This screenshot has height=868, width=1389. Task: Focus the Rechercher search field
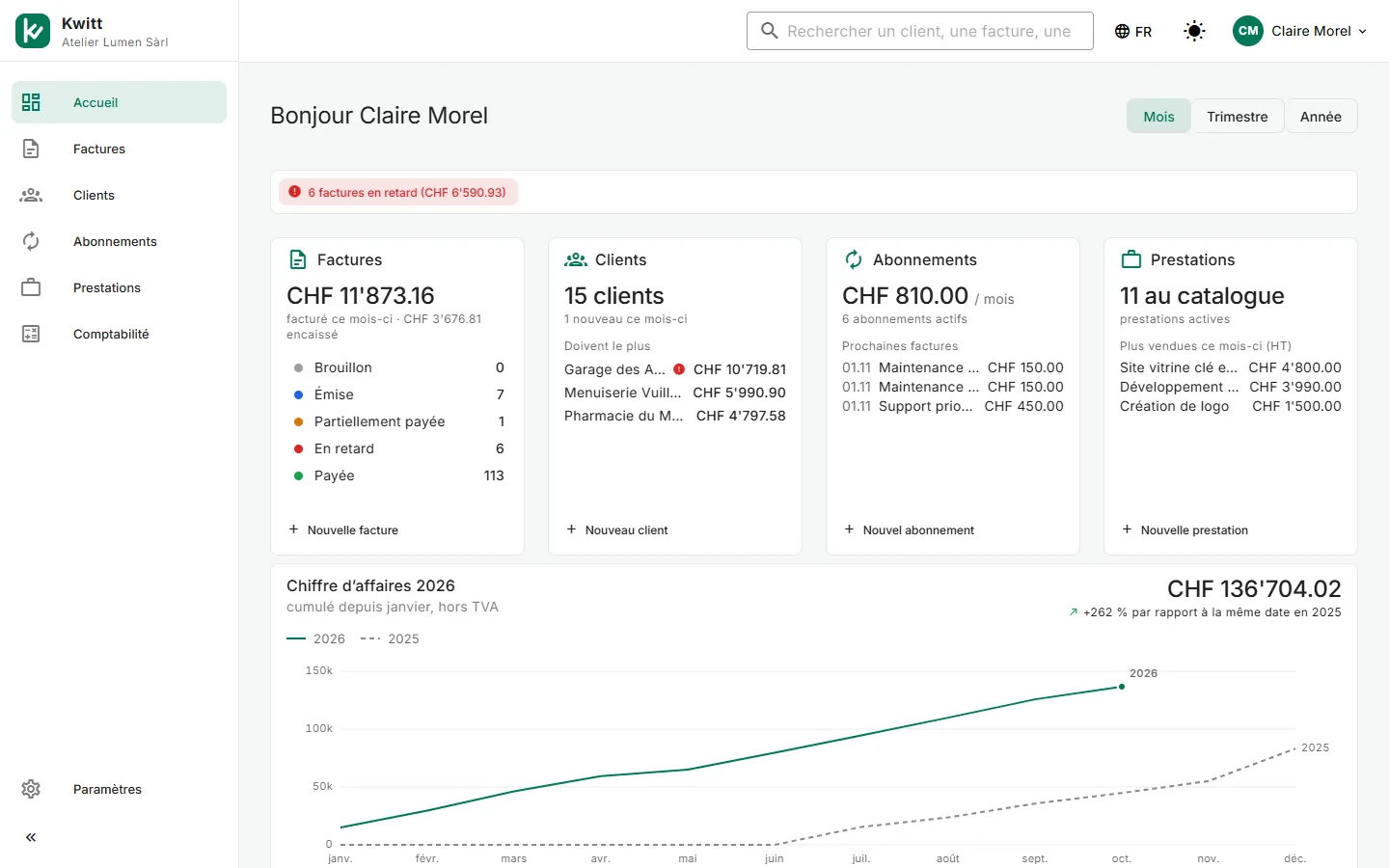pos(920,31)
